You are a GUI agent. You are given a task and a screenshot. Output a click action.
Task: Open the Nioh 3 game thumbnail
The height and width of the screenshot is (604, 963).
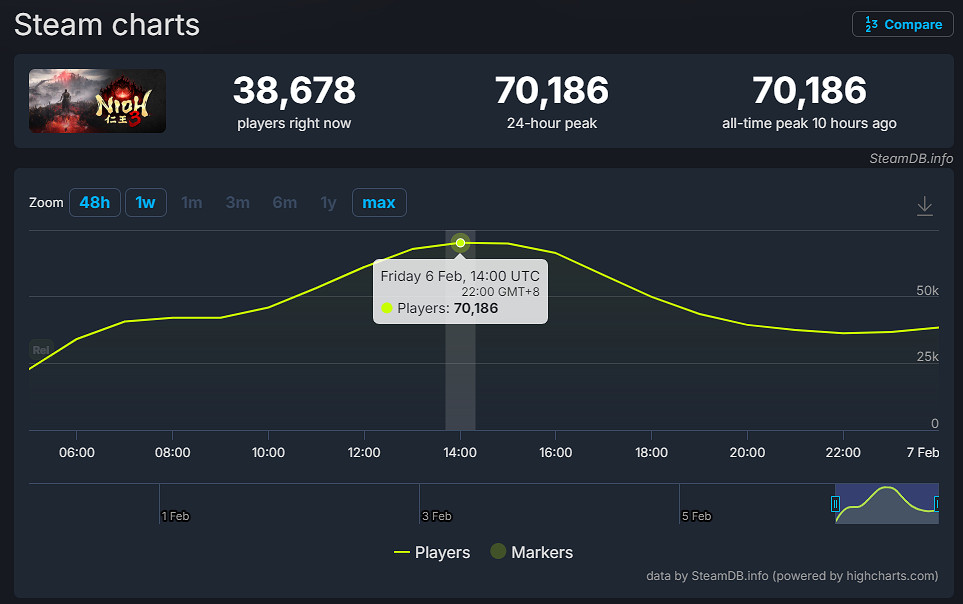(97, 101)
